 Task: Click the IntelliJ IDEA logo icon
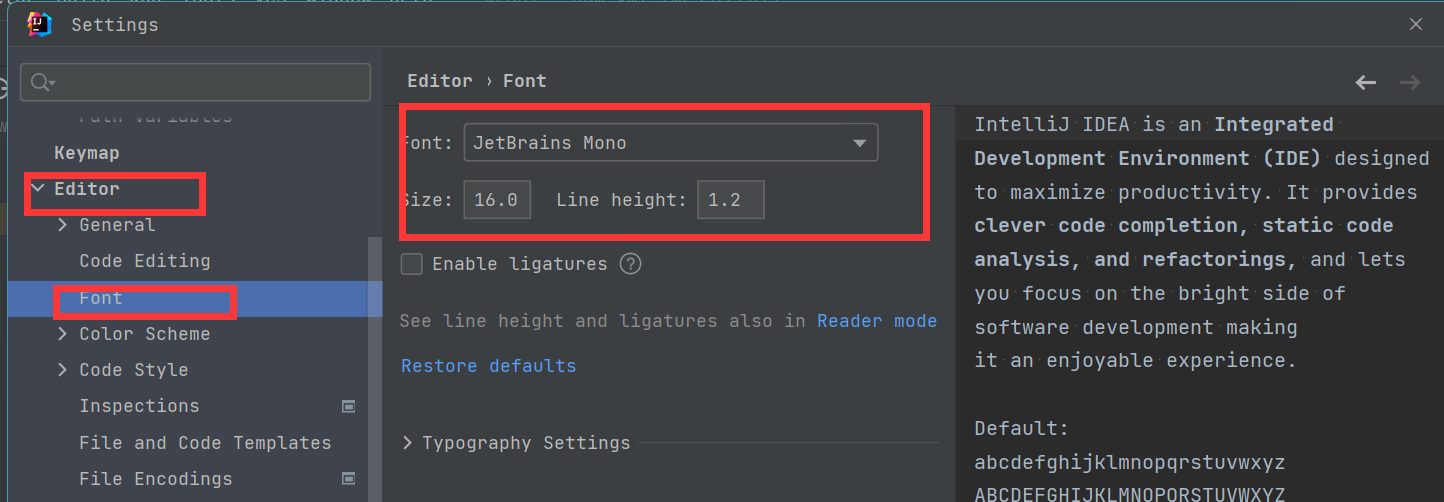[x=40, y=24]
